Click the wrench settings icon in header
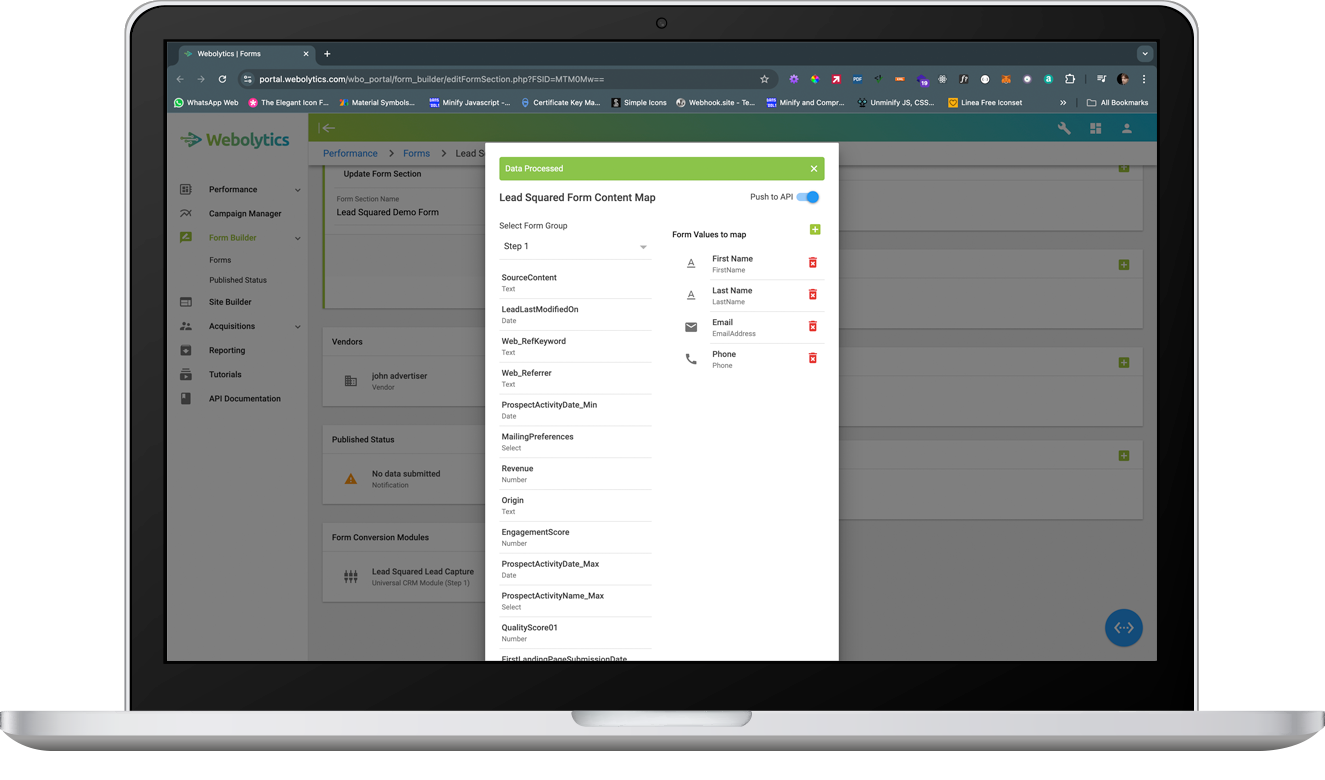 pyautogui.click(x=1064, y=128)
